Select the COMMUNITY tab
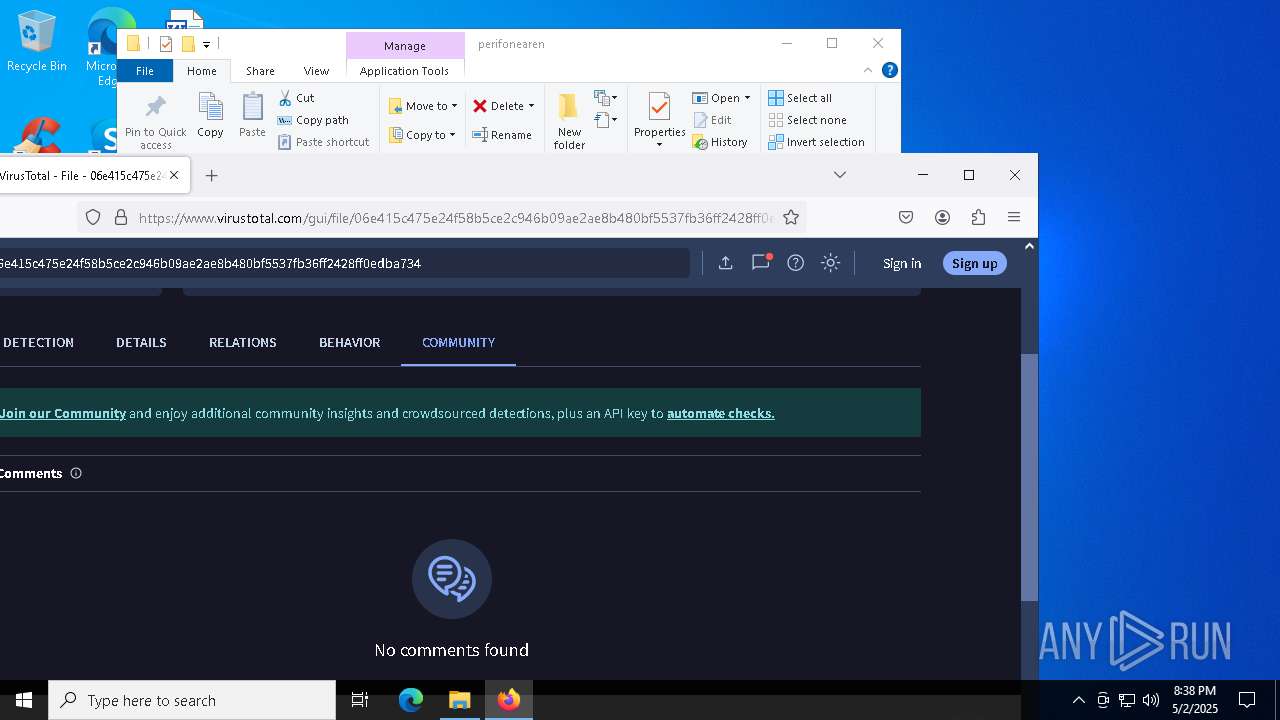The height and width of the screenshot is (720, 1280). coord(459,343)
